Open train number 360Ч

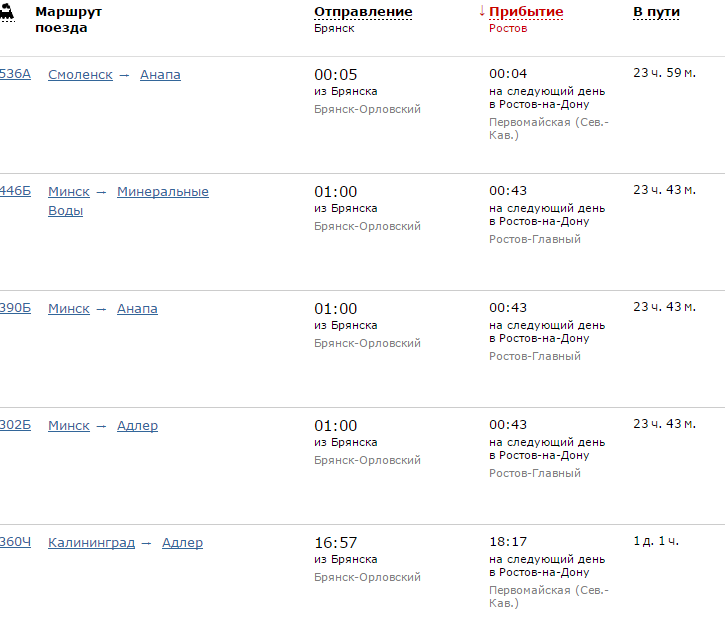click(15, 543)
